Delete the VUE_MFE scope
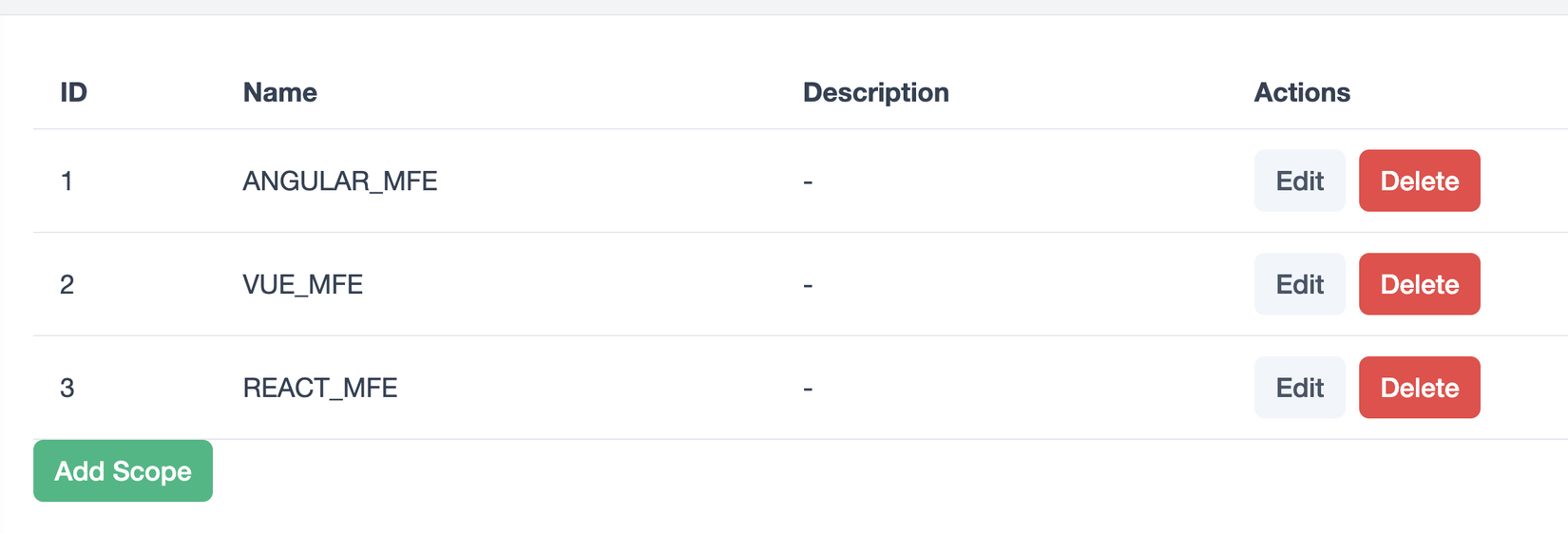The image size is (1568, 534). (1419, 284)
